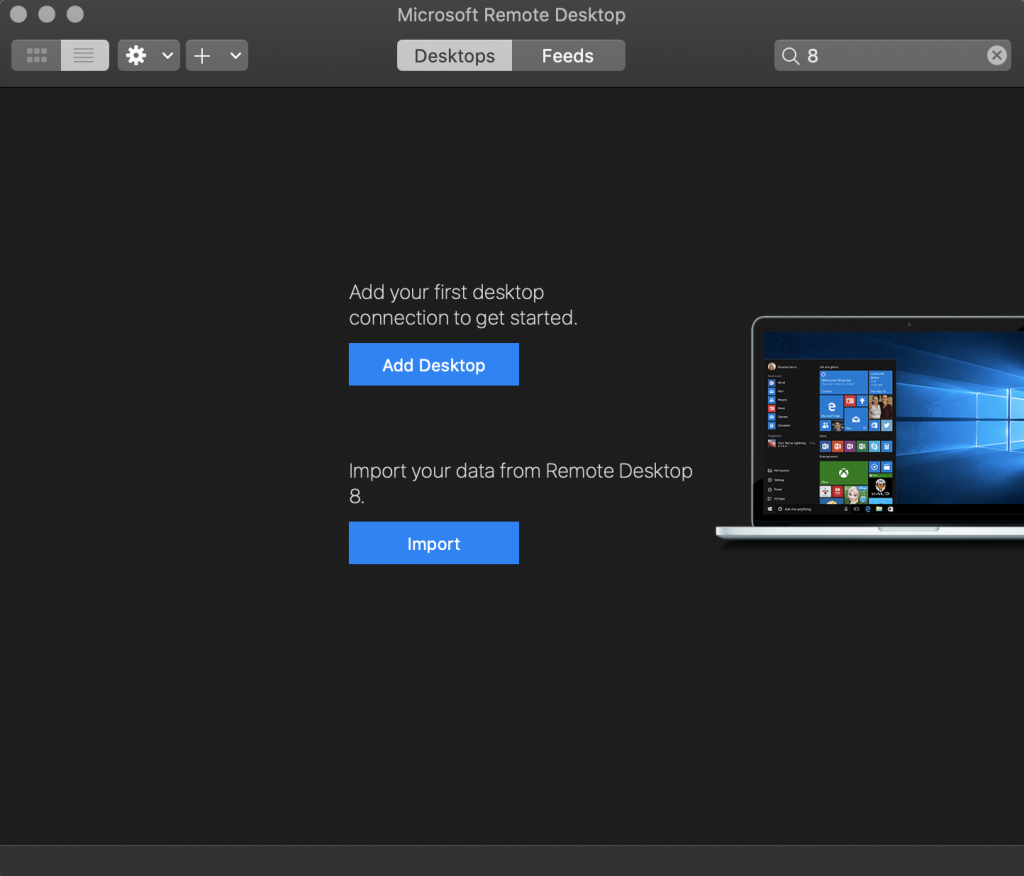1024x876 pixels.
Task: Click the search magnifier icon
Action: point(791,56)
